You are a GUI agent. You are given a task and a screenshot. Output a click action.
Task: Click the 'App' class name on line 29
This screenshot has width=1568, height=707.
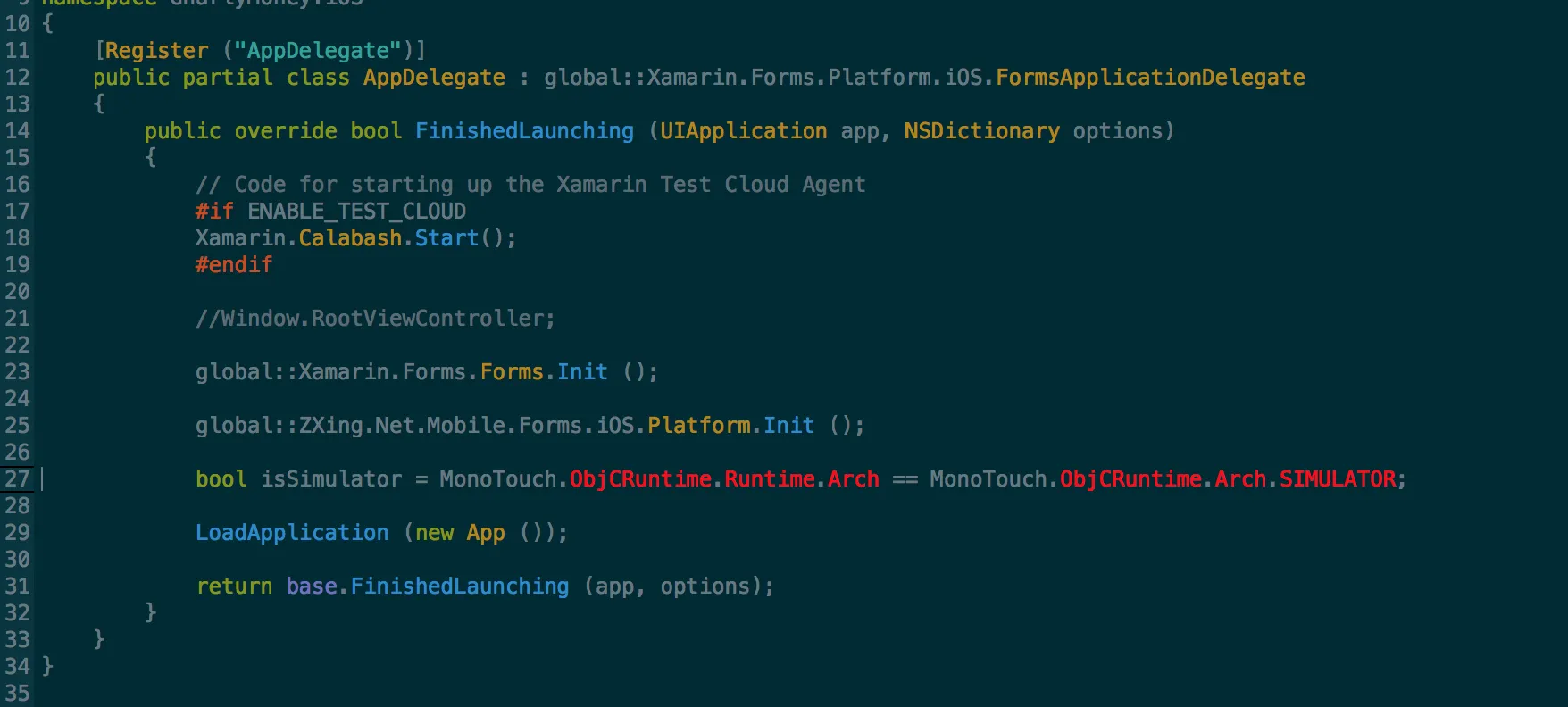[x=486, y=533]
